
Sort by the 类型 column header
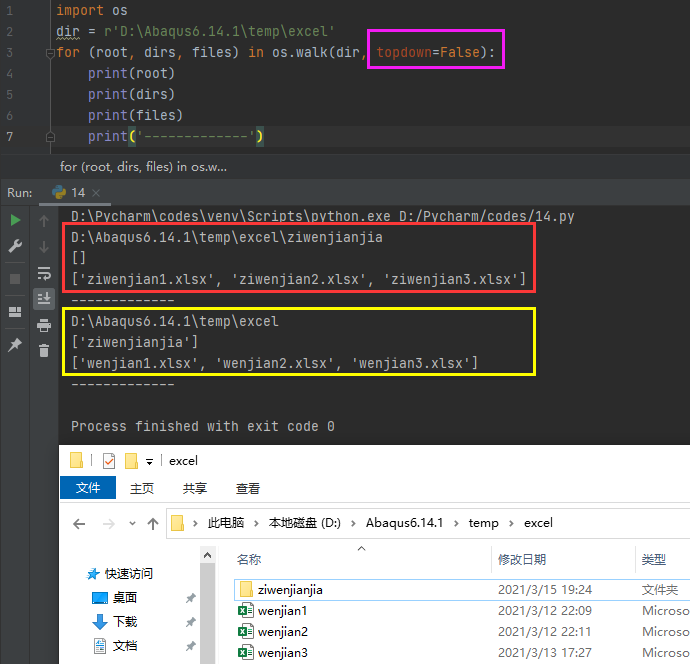653,559
